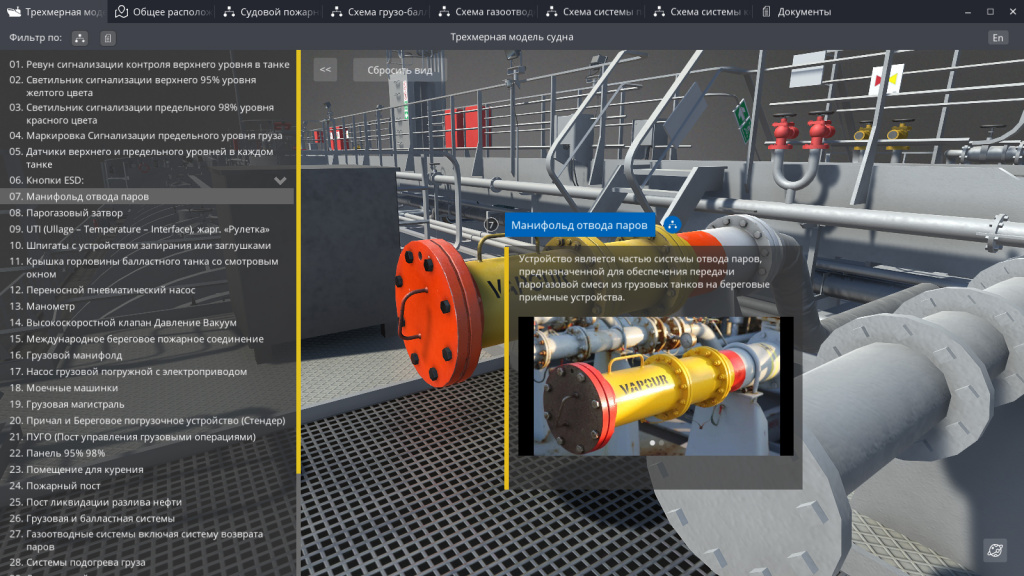Open the first Схема системы tab
This screenshot has height=576, width=1024.
594,12
